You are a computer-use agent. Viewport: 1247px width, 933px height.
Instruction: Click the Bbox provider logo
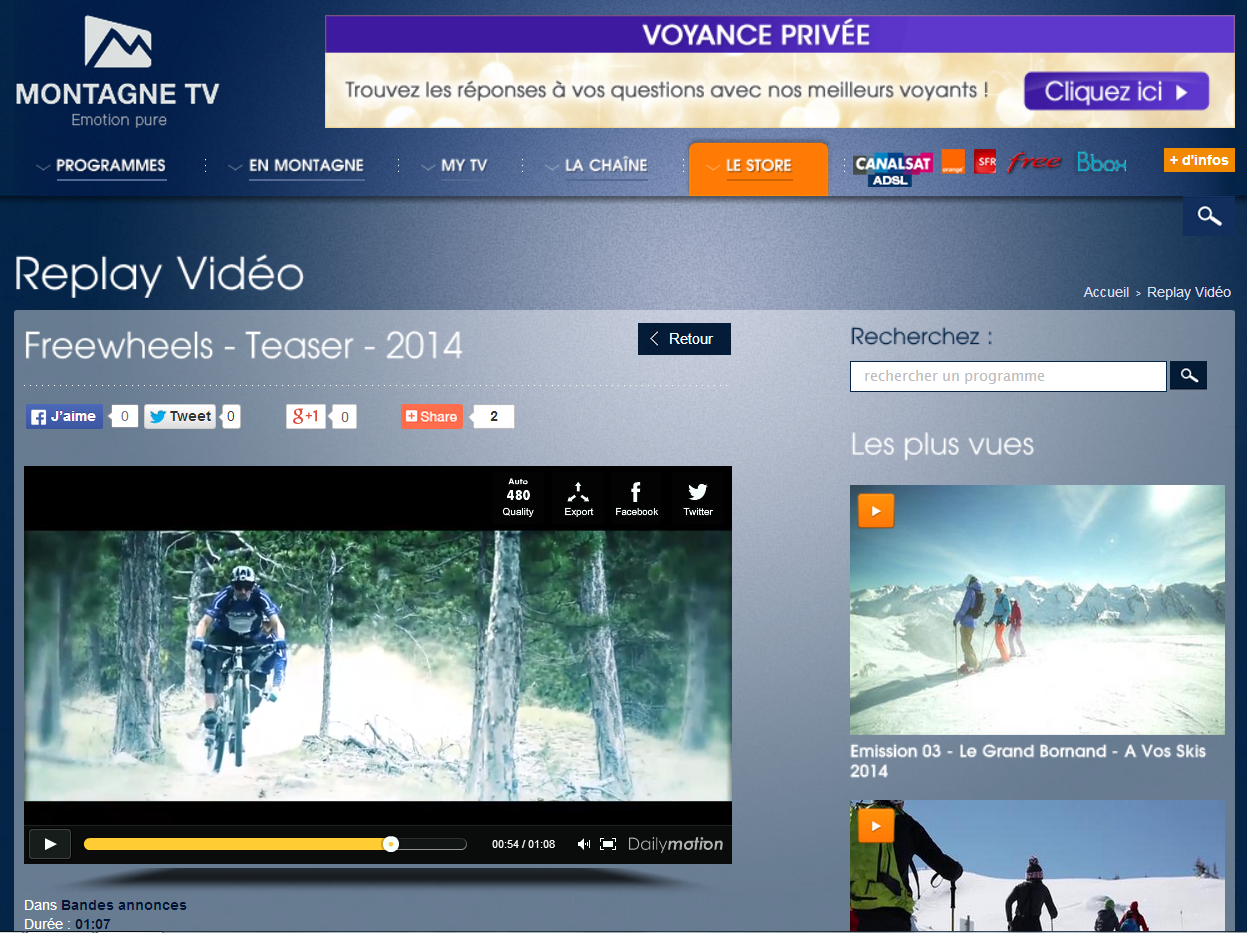tap(1101, 162)
